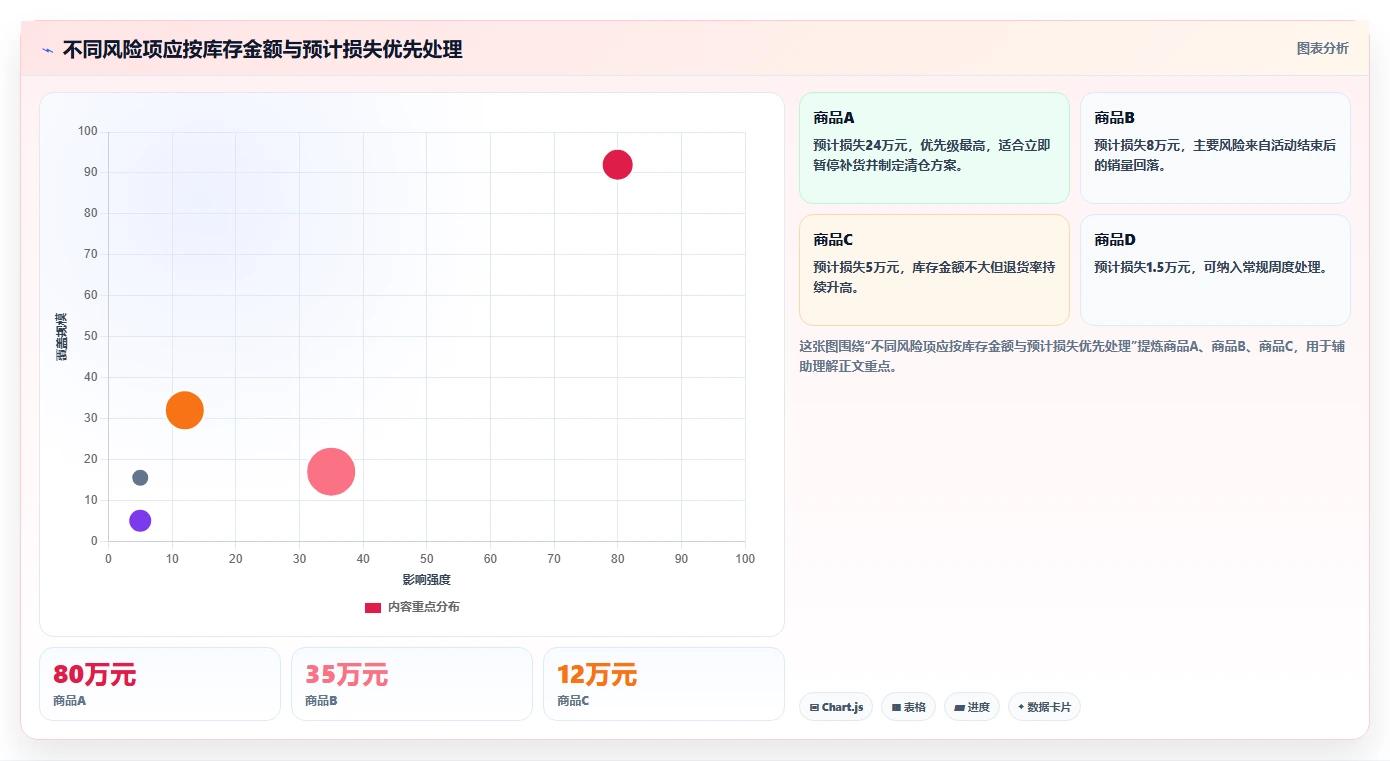Open the 商品C info card
1390x761 pixels.
pyautogui.click(x=934, y=270)
